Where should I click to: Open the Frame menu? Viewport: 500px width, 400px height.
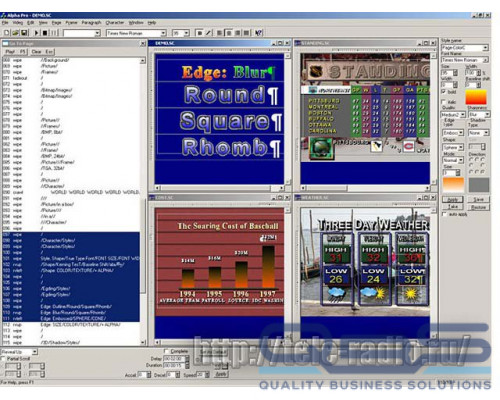(x=71, y=23)
